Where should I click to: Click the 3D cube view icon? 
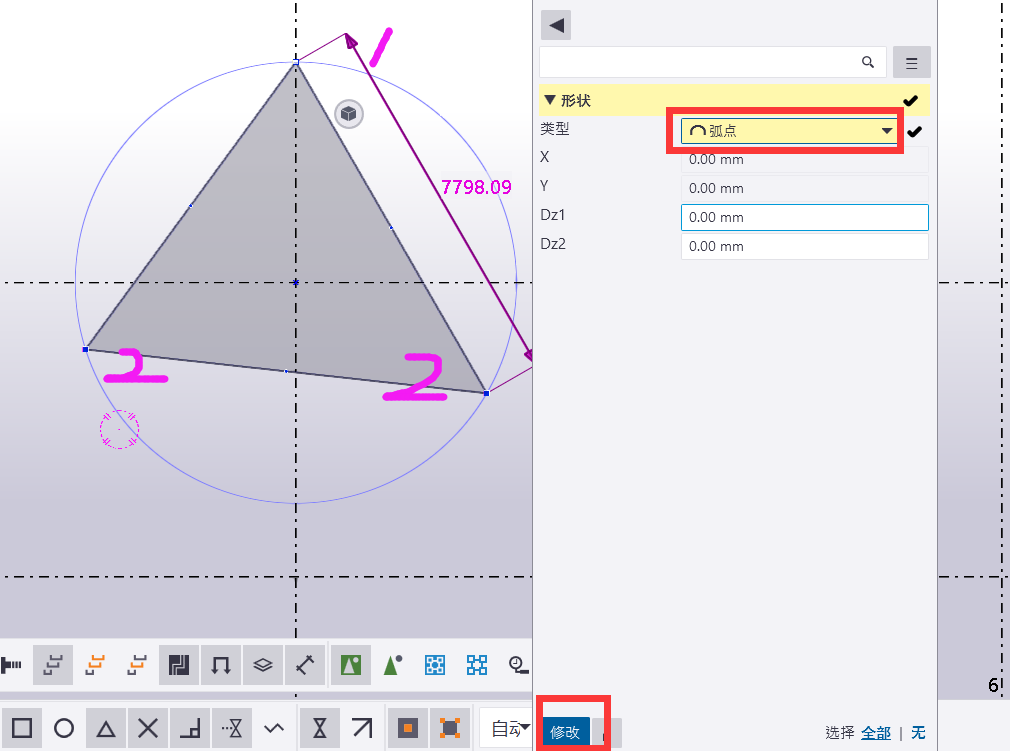(x=349, y=115)
